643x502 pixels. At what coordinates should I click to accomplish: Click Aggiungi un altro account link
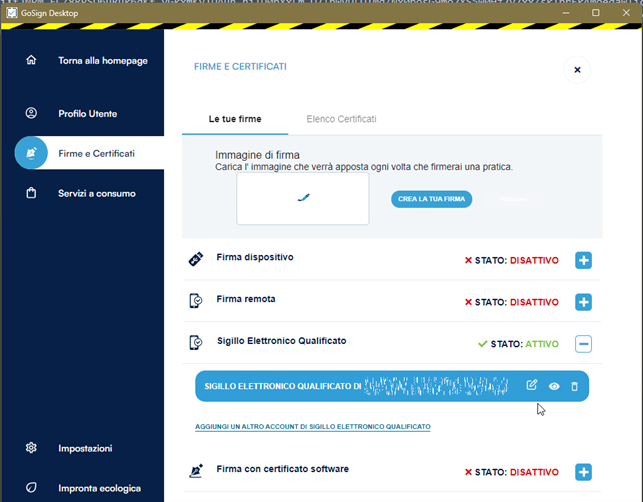[x=312, y=427]
